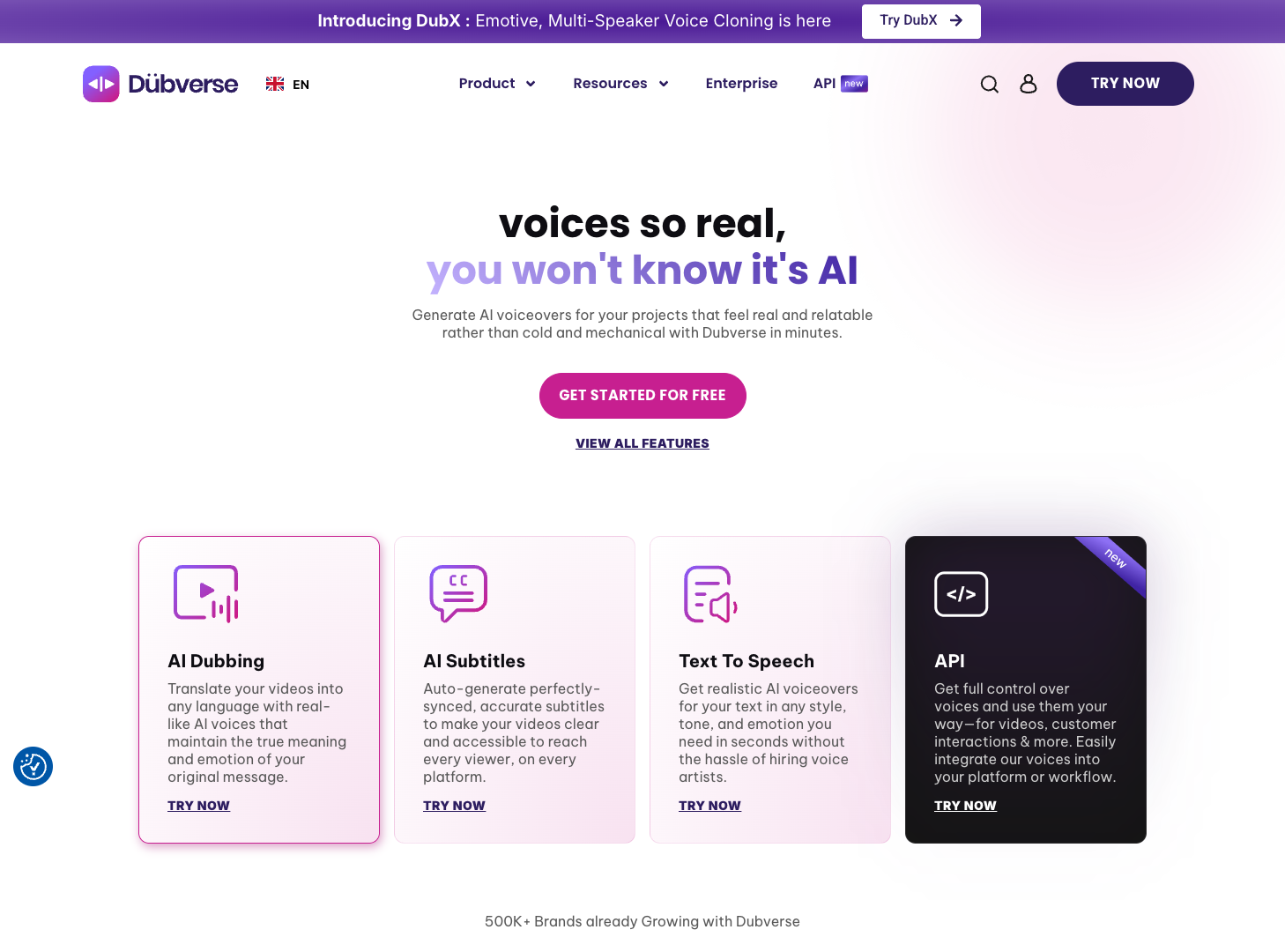Viewport: 1285px width, 952px height.
Task: Open the accessibility widget icon
Action: pos(33,766)
